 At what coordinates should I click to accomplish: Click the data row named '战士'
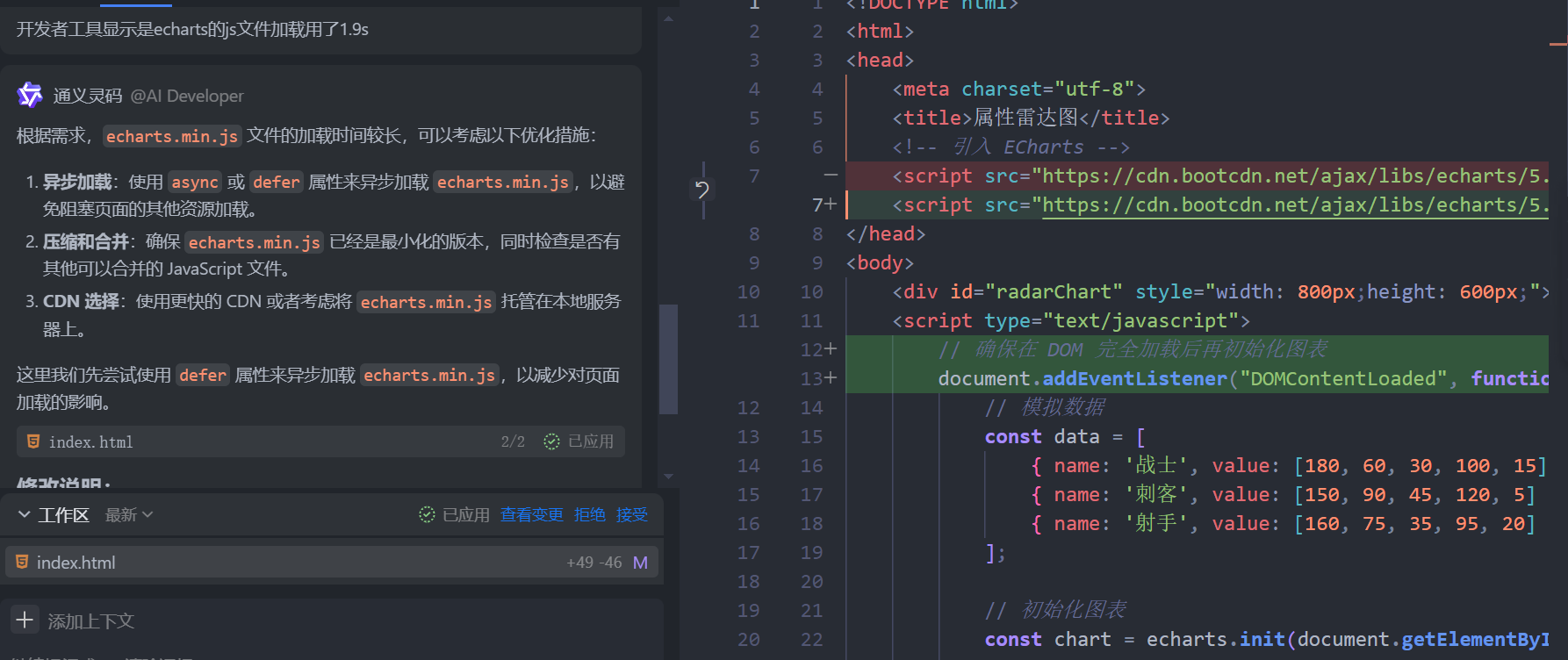pyautogui.click(x=1288, y=465)
